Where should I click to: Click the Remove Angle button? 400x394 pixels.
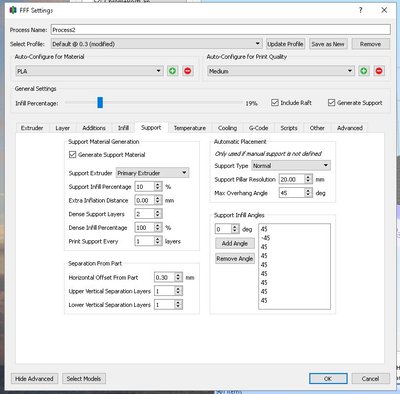point(235,259)
